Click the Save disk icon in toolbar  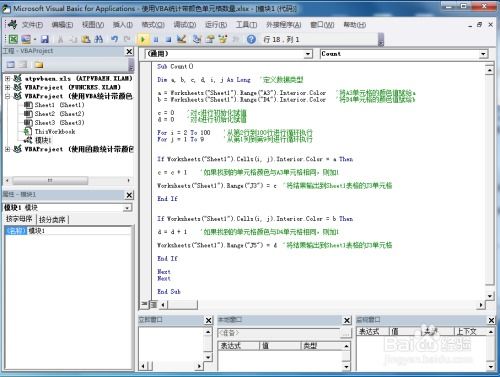(45, 39)
